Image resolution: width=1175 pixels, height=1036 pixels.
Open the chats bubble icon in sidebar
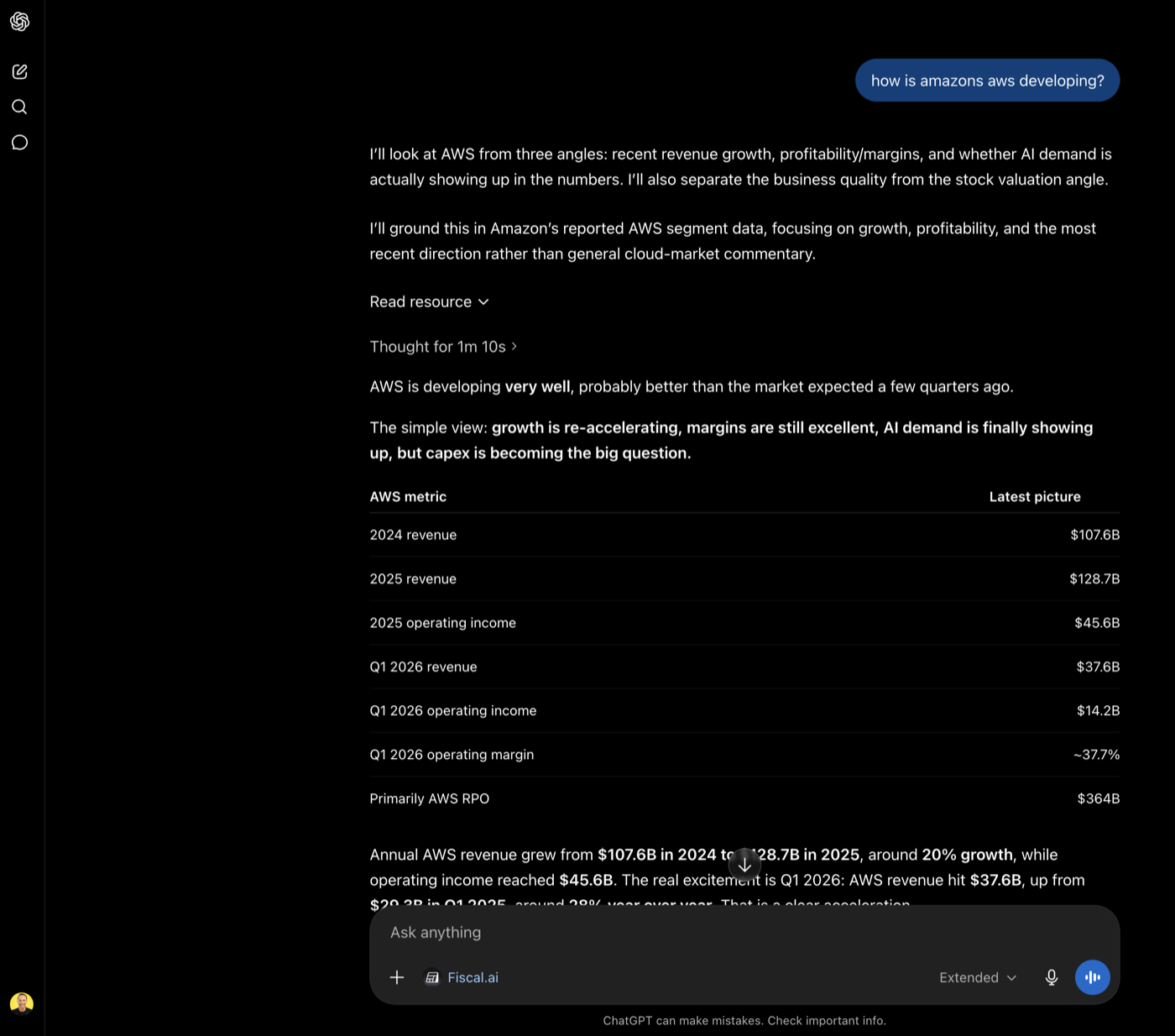click(20, 143)
